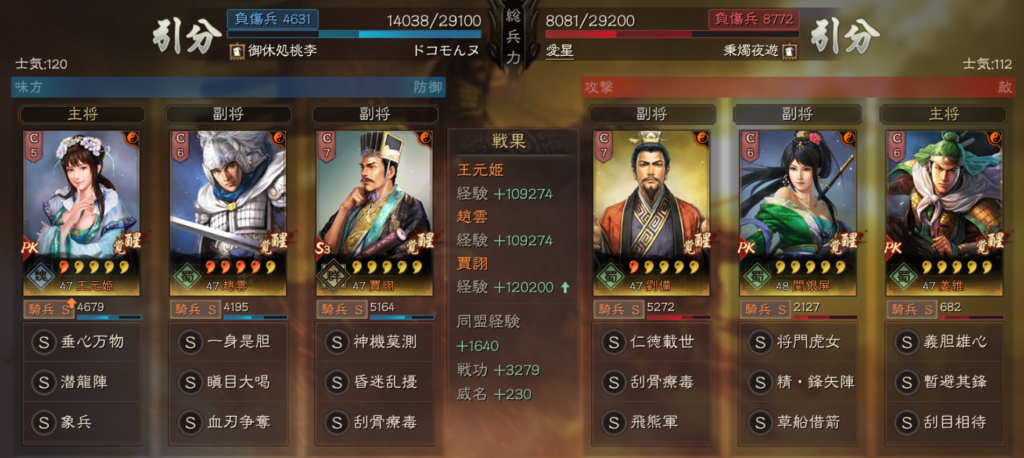Click the alliance flag icon beside 御休処桃李

pos(236,50)
